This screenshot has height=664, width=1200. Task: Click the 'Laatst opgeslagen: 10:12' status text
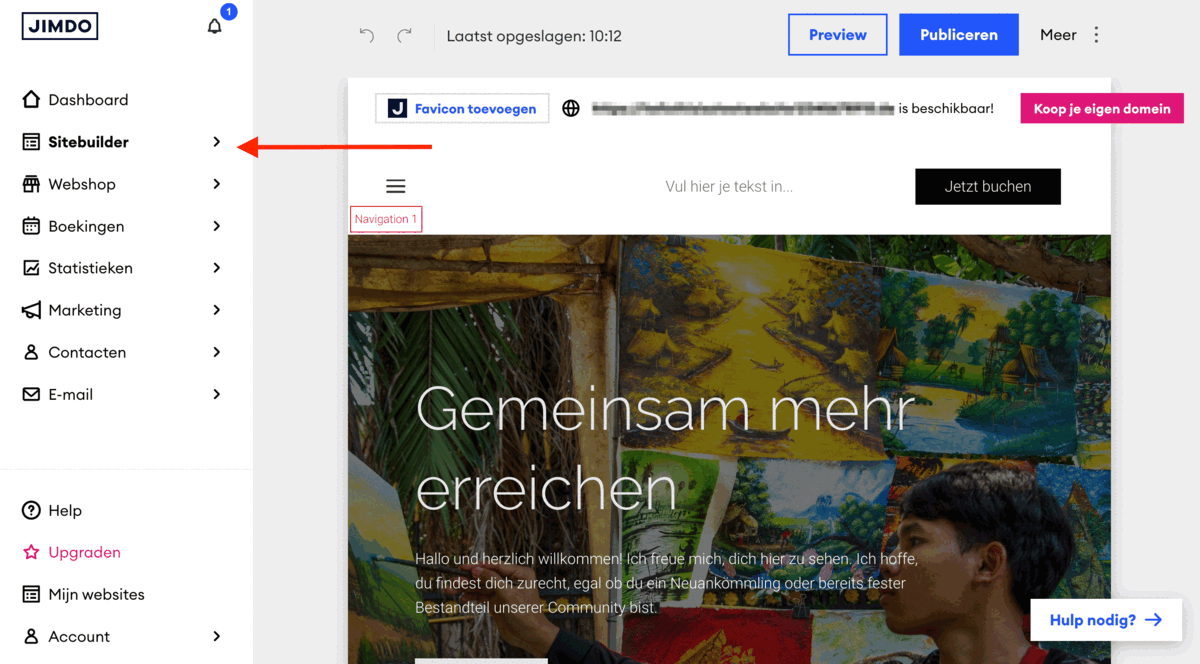[x=534, y=35]
